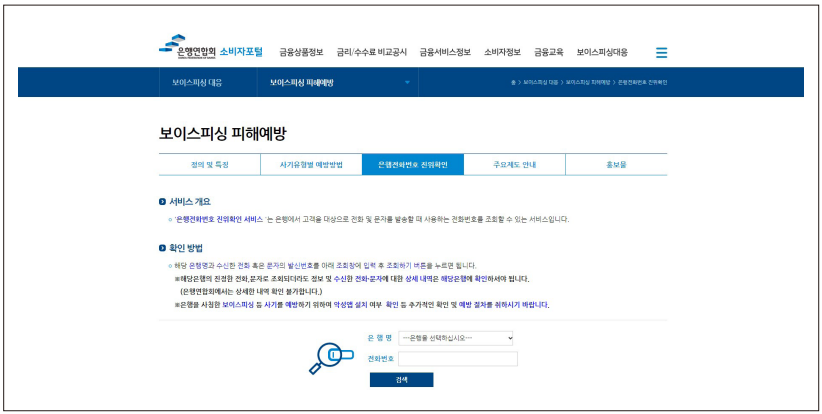
Task: Open the hamburger menu icon
Action: click(x=661, y=52)
